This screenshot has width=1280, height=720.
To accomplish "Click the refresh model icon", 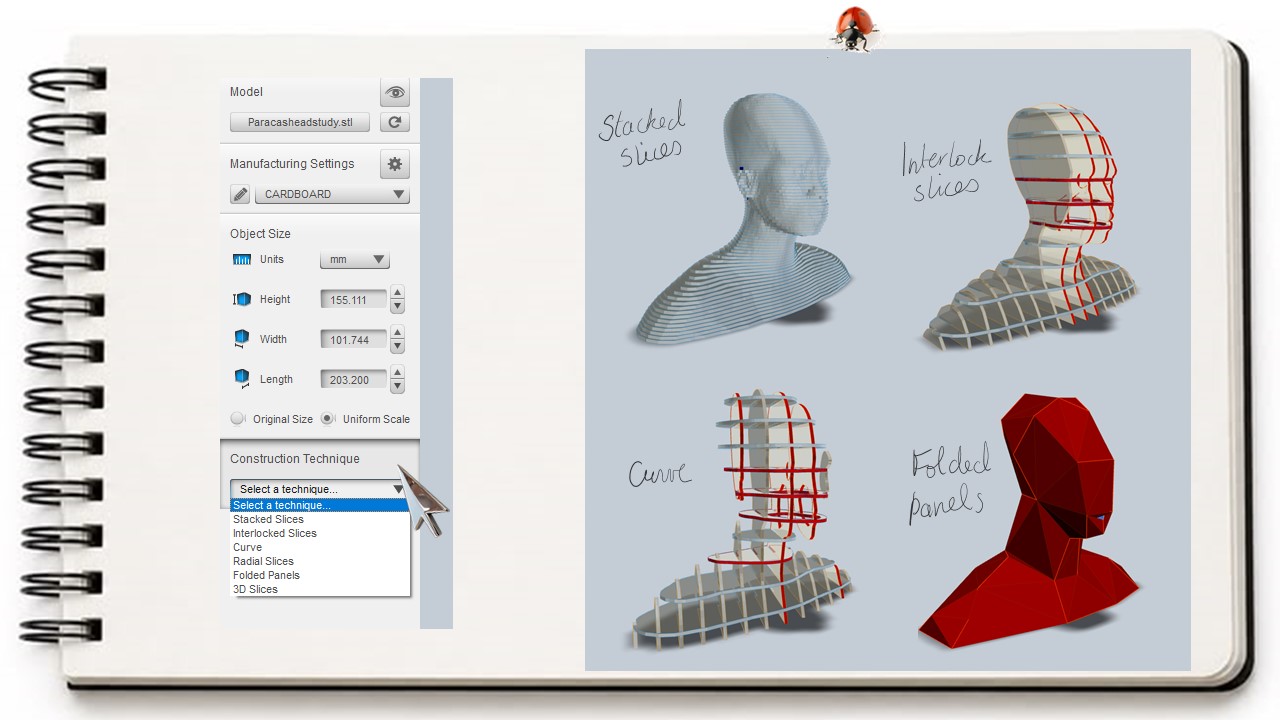I will [395, 122].
